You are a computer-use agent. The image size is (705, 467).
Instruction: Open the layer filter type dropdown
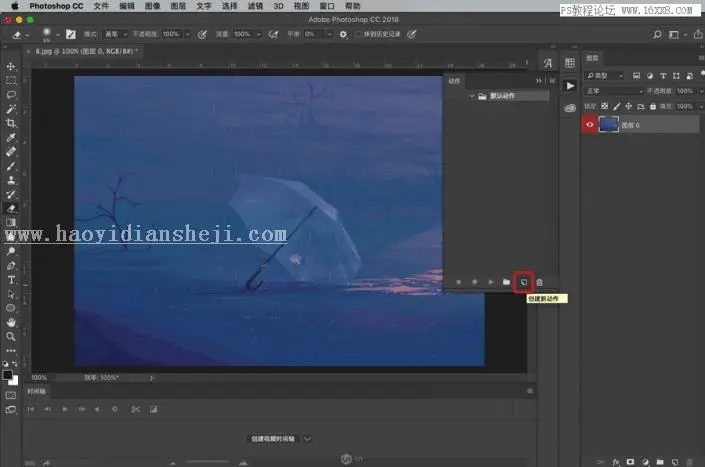click(605, 76)
